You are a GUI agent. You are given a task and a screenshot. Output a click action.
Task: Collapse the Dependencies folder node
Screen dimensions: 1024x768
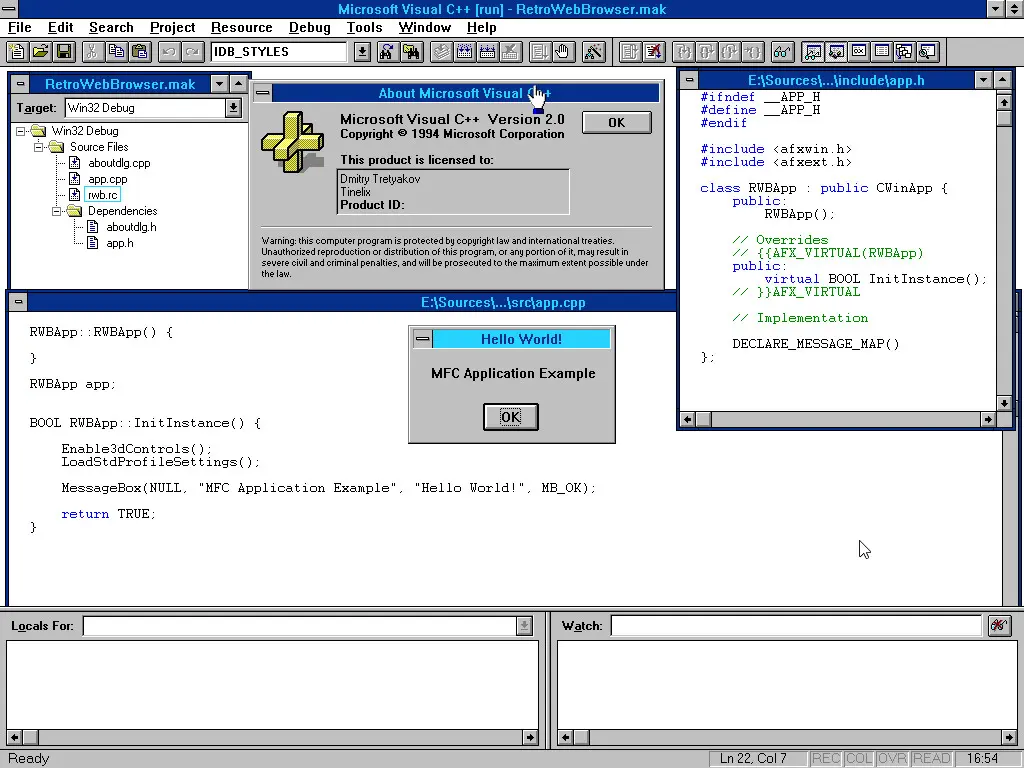[x=57, y=211]
